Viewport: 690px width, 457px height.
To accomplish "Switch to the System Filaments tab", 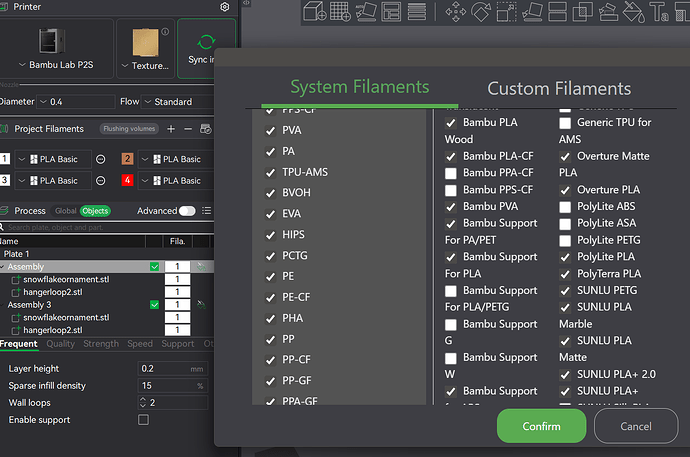I will (360, 87).
